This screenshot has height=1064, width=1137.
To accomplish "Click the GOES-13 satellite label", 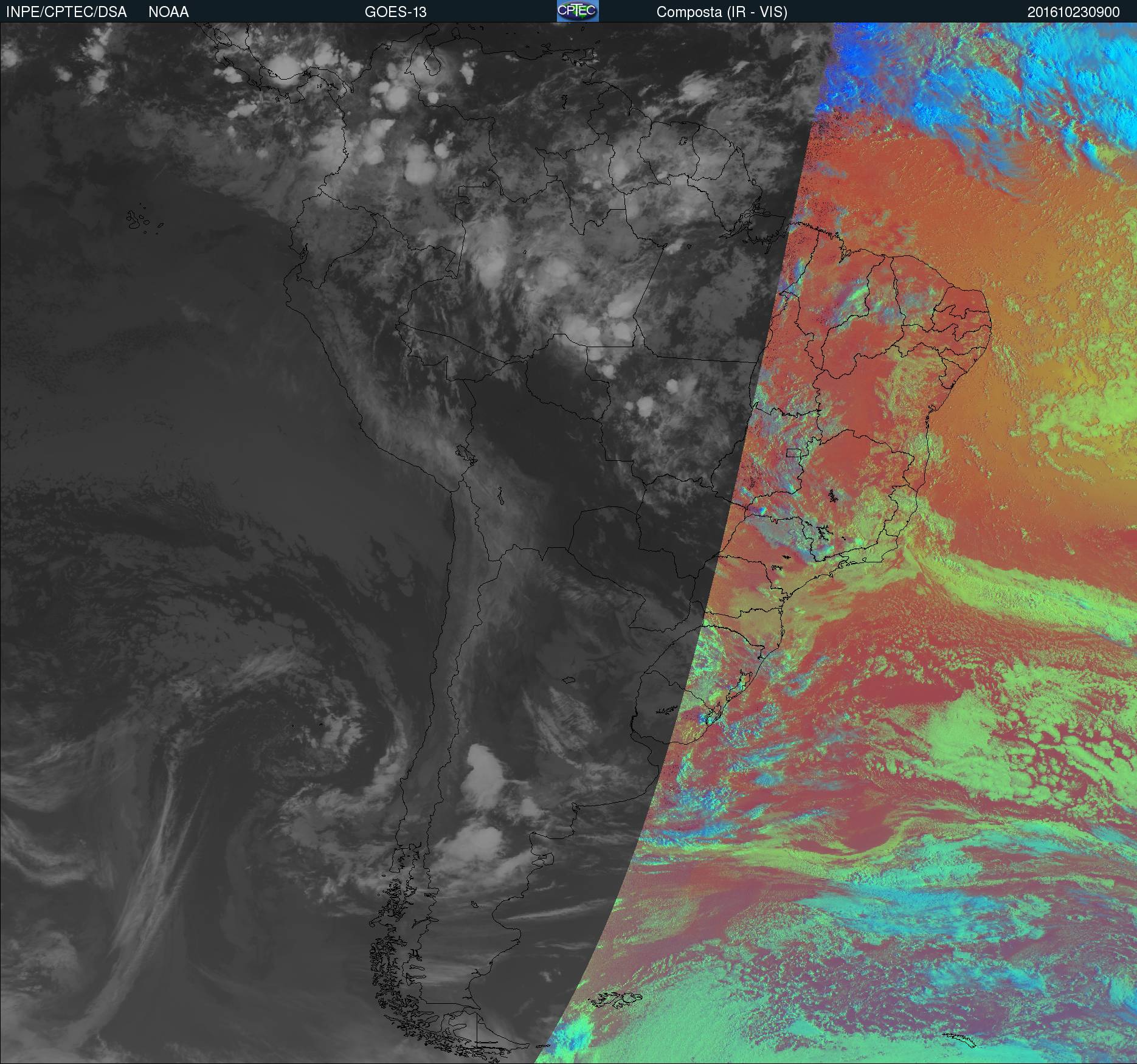I will (x=395, y=12).
